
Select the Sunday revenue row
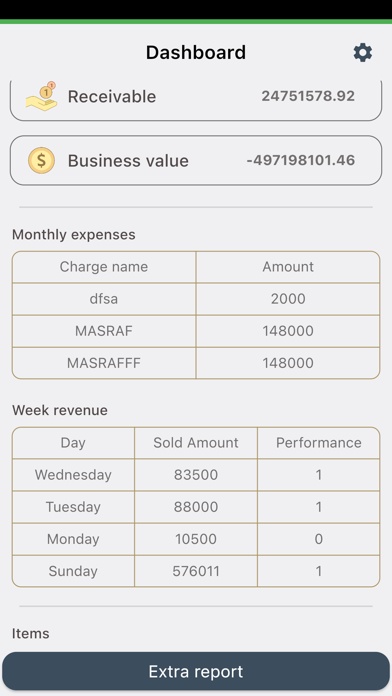(x=196, y=571)
